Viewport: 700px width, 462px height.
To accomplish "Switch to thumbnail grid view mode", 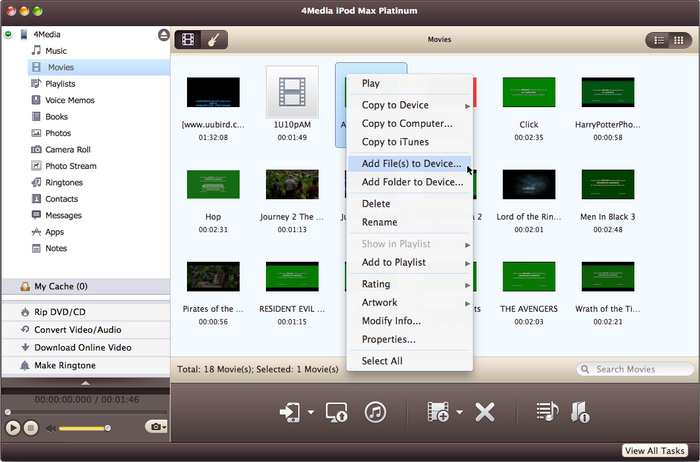I will tap(681, 40).
